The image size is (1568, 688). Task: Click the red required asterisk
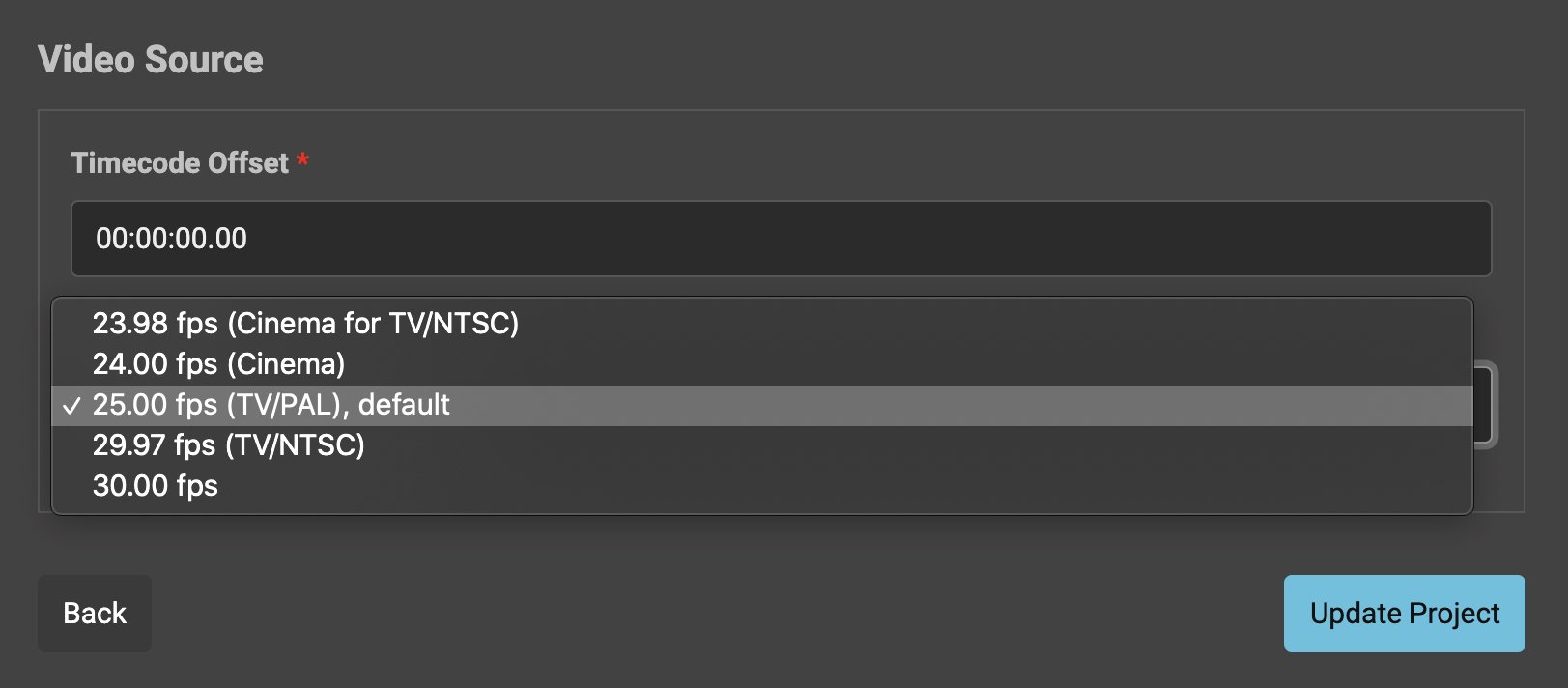click(302, 159)
